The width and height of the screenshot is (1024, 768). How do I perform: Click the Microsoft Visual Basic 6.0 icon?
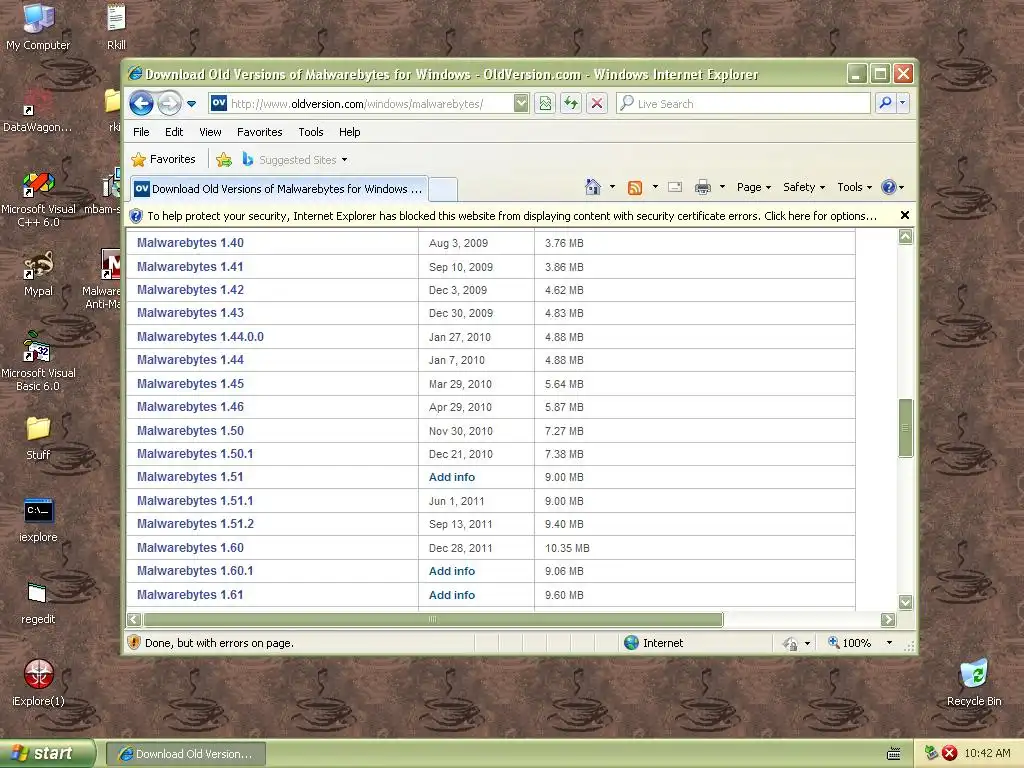(x=38, y=362)
